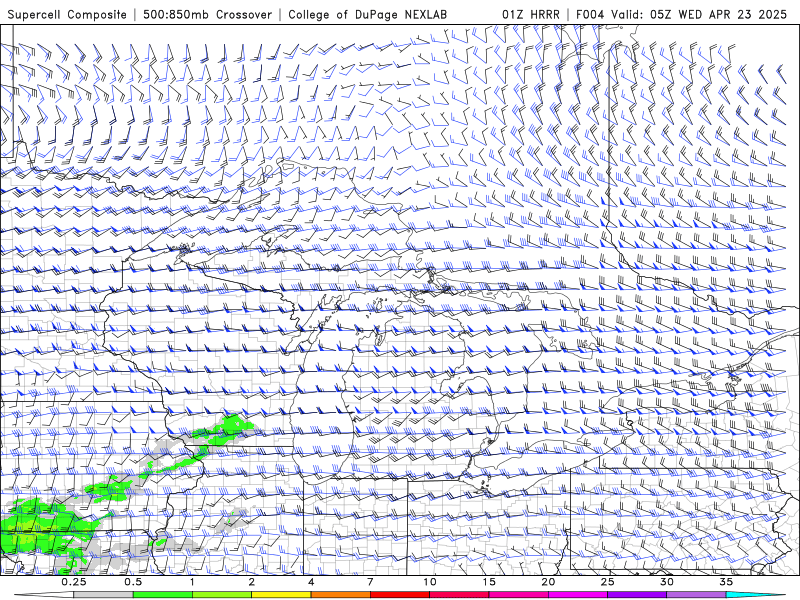The width and height of the screenshot is (800, 600).
Task: Select the magenta swatch between 20 and 25
Action: point(578,595)
